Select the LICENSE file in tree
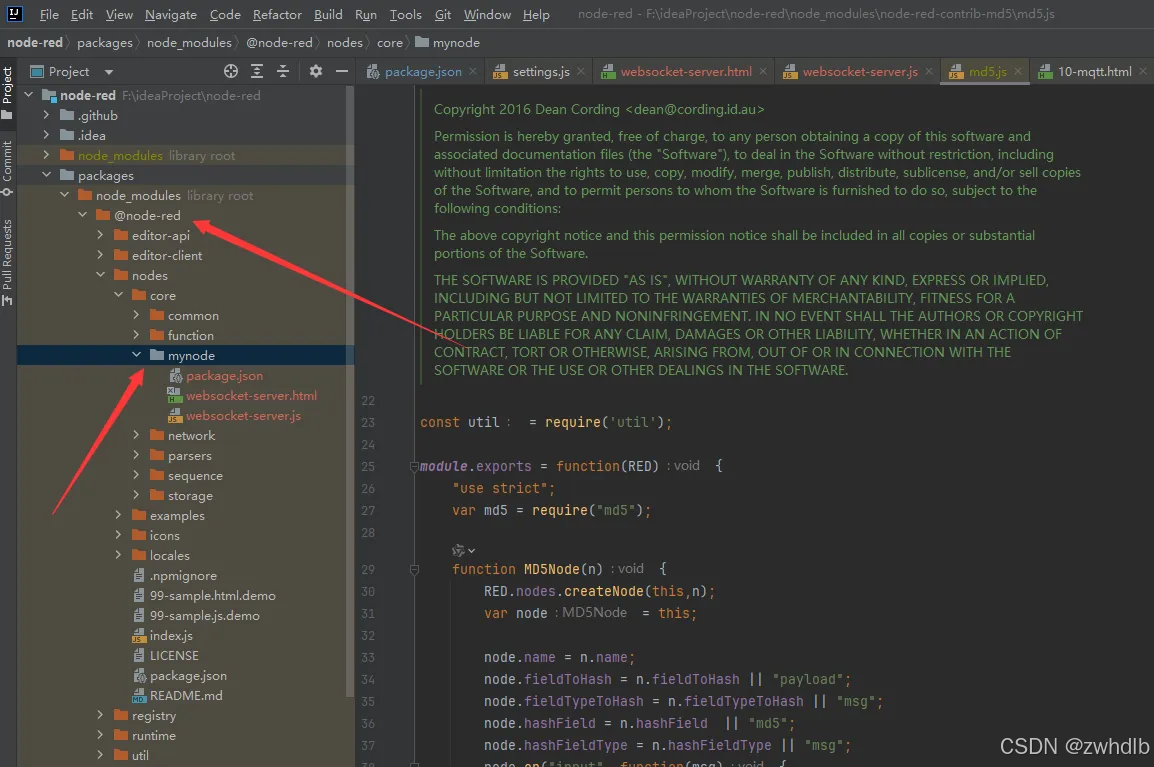Image resolution: width=1154 pixels, height=767 pixels. [x=174, y=655]
